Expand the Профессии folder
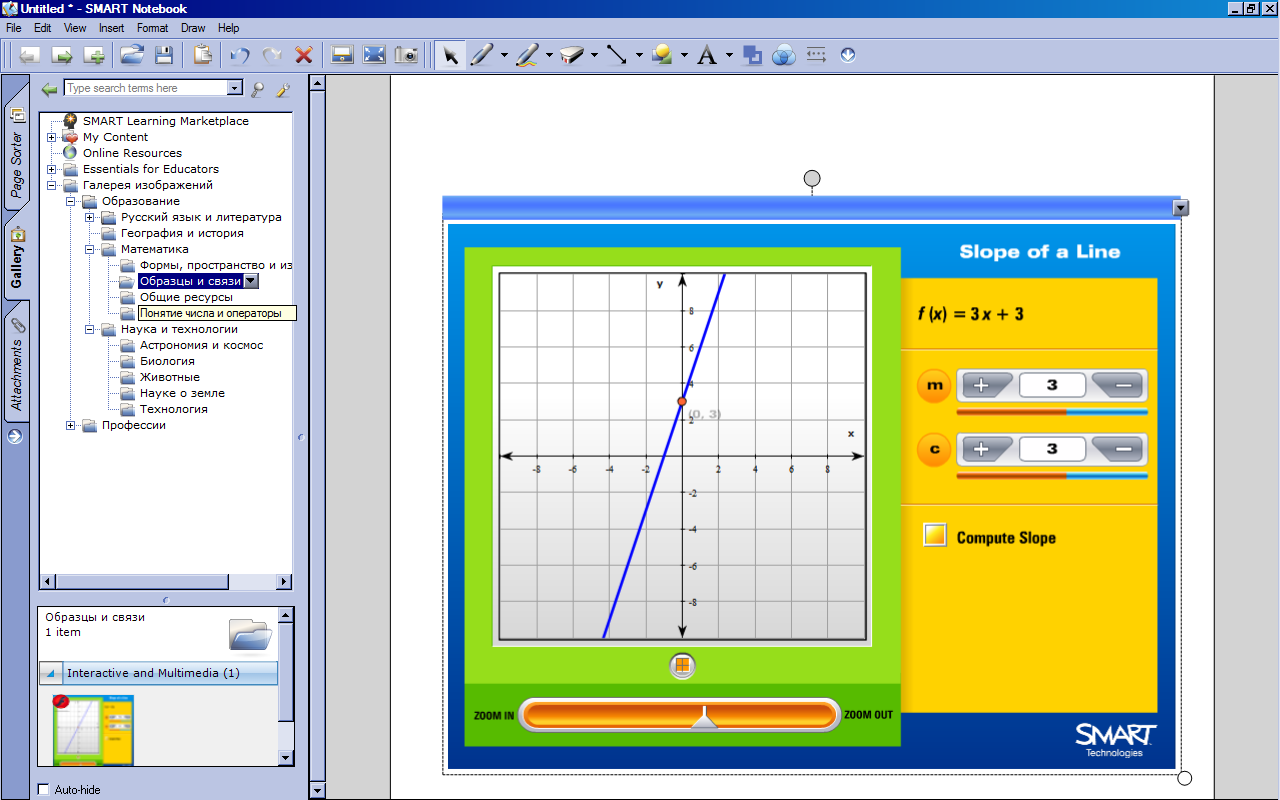Screen dimensions: 1280x800 pyautogui.click(x=71, y=425)
